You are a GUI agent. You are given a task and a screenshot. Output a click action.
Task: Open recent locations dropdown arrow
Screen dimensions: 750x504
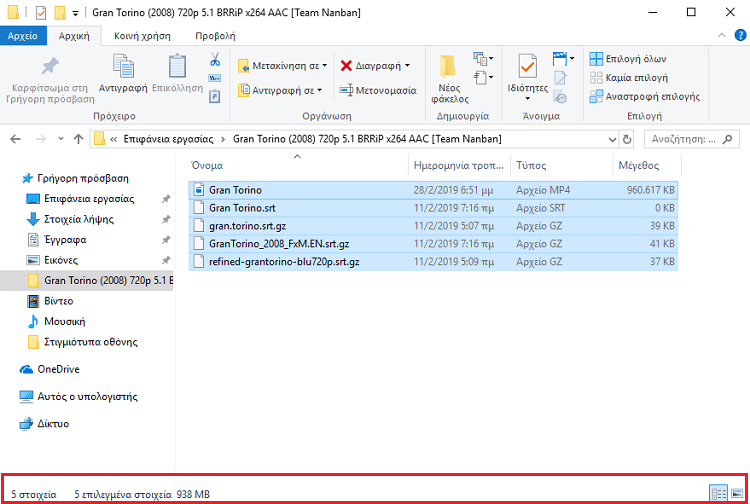[61, 139]
